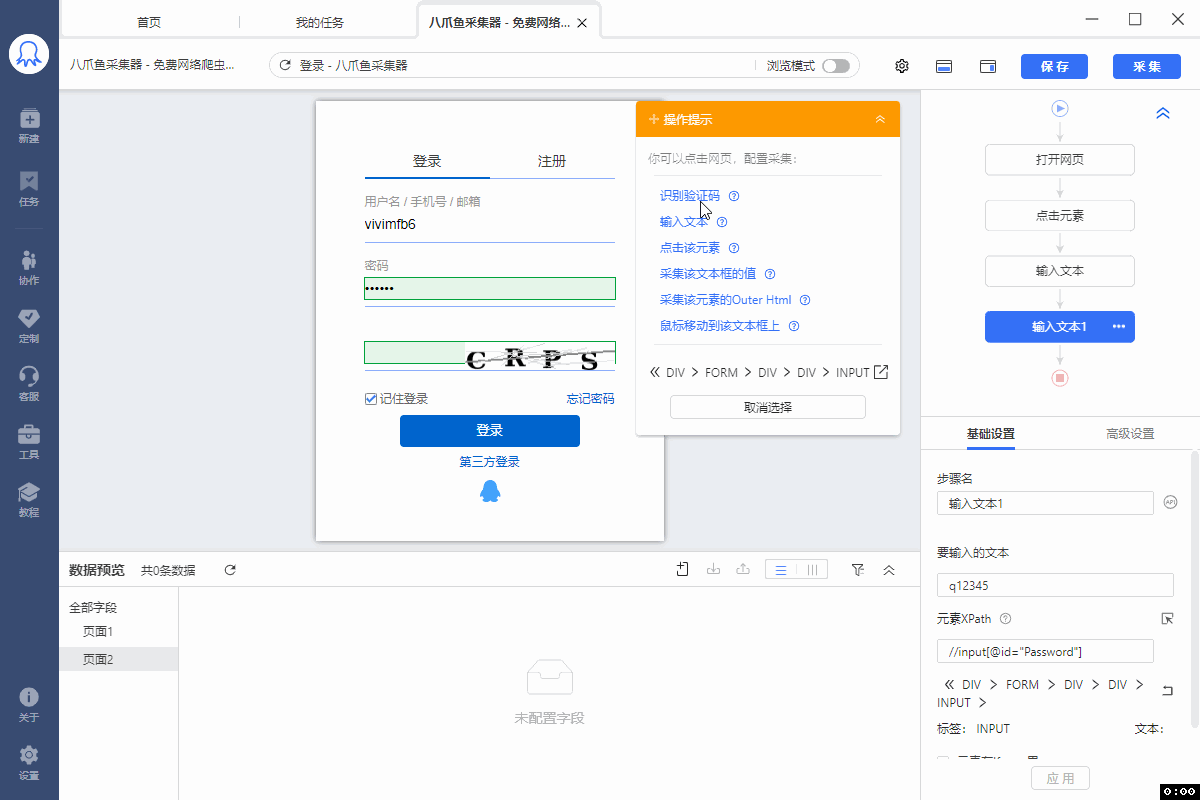
Task: Click the API icon beside 步骤名 field
Action: click(x=1172, y=503)
